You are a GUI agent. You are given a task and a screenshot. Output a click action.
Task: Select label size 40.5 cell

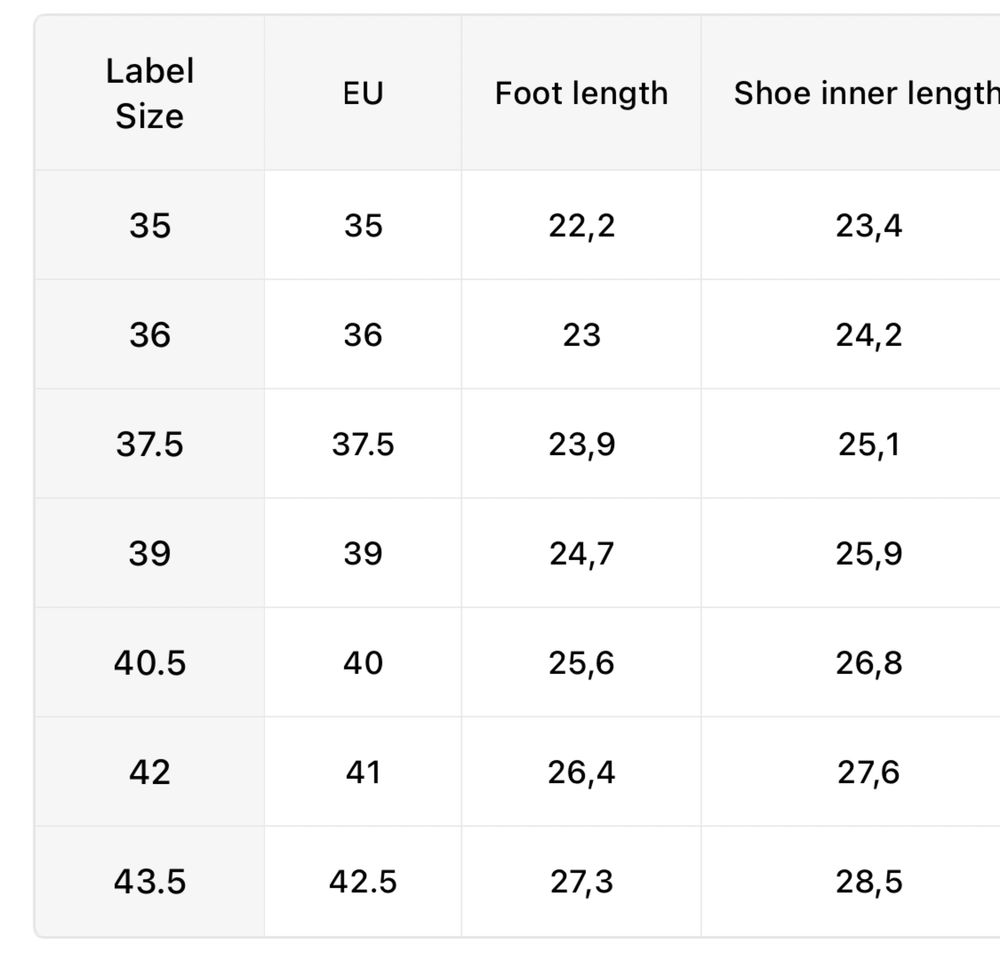[x=150, y=662]
